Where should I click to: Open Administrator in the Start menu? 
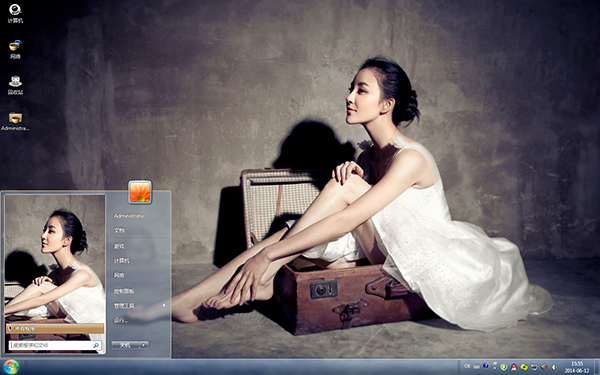click(x=129, y=216)
